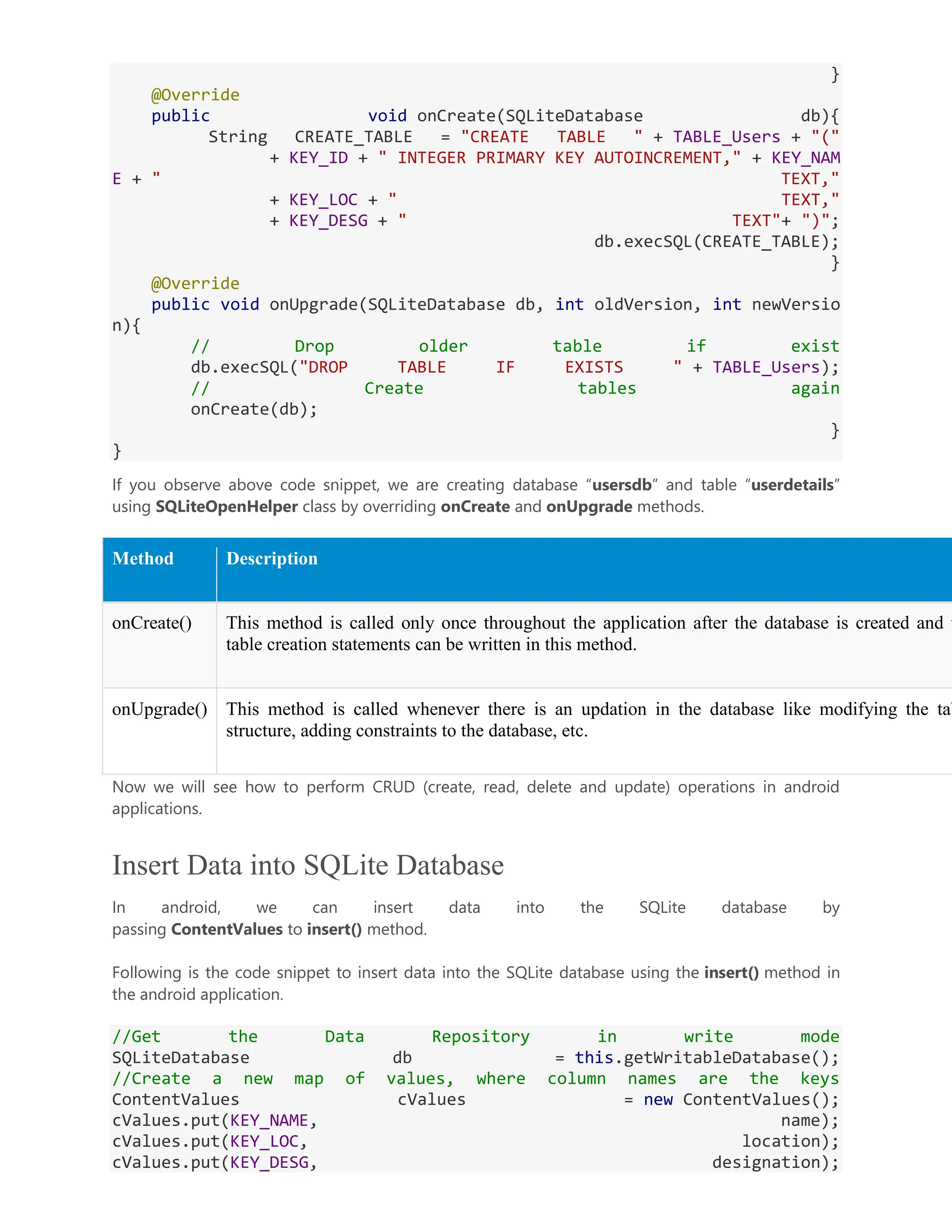Click the bold word SQLiteOpenHelper
The image size is (952, 1232).
click(226, 507)
